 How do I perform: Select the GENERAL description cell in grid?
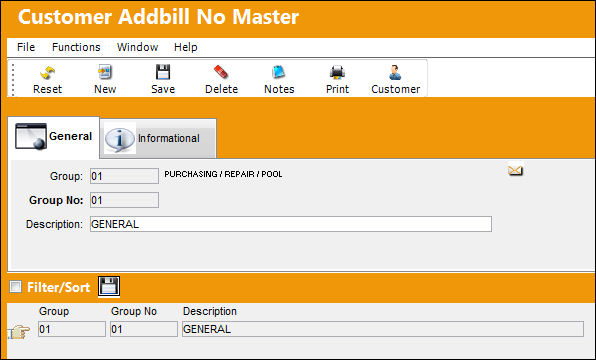tap(383, 329)
